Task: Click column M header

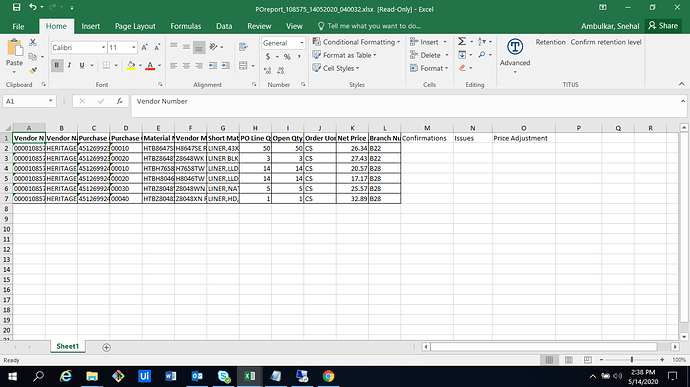Action: click(427, 128)
